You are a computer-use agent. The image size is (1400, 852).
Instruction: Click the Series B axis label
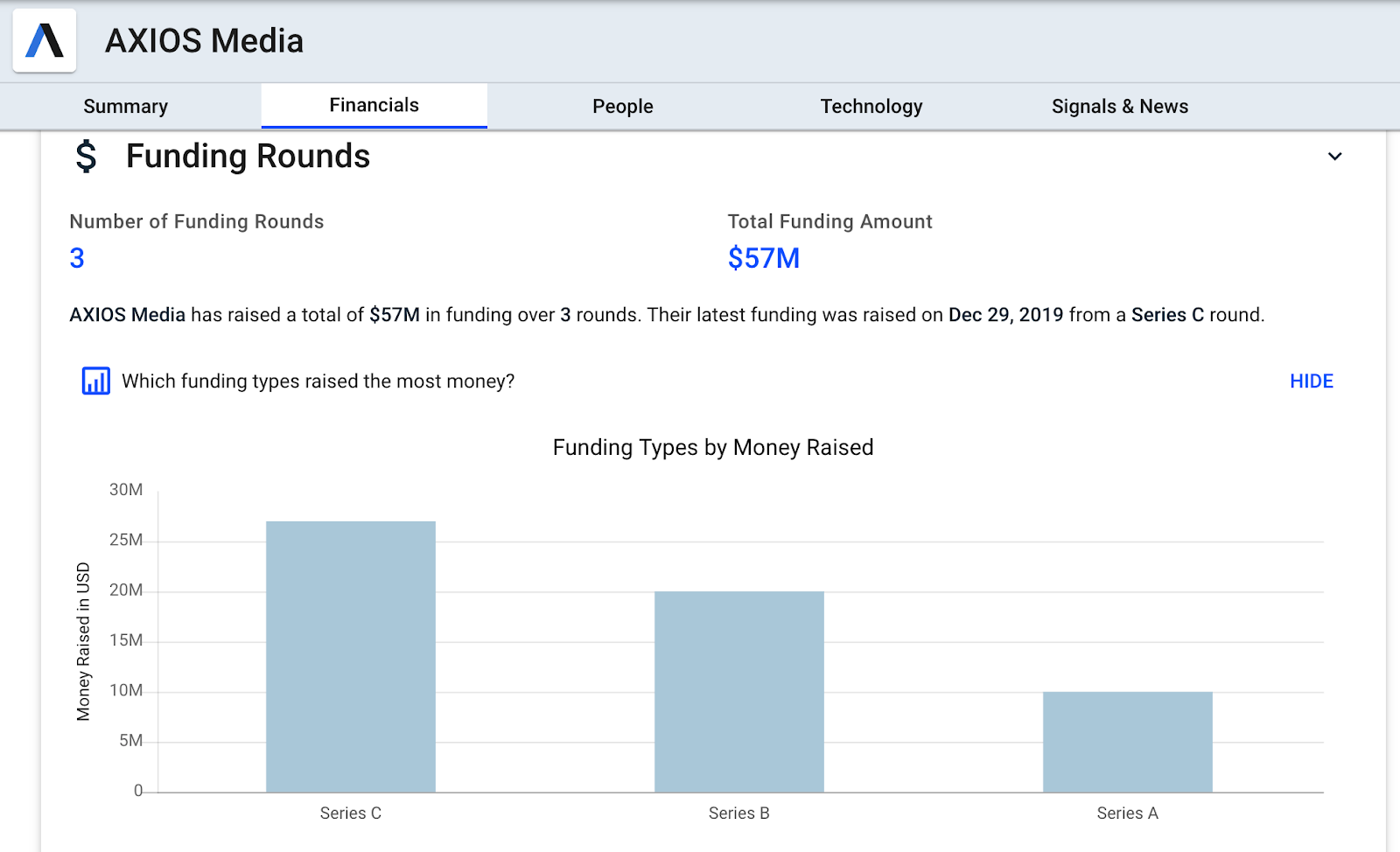(739, 814)
